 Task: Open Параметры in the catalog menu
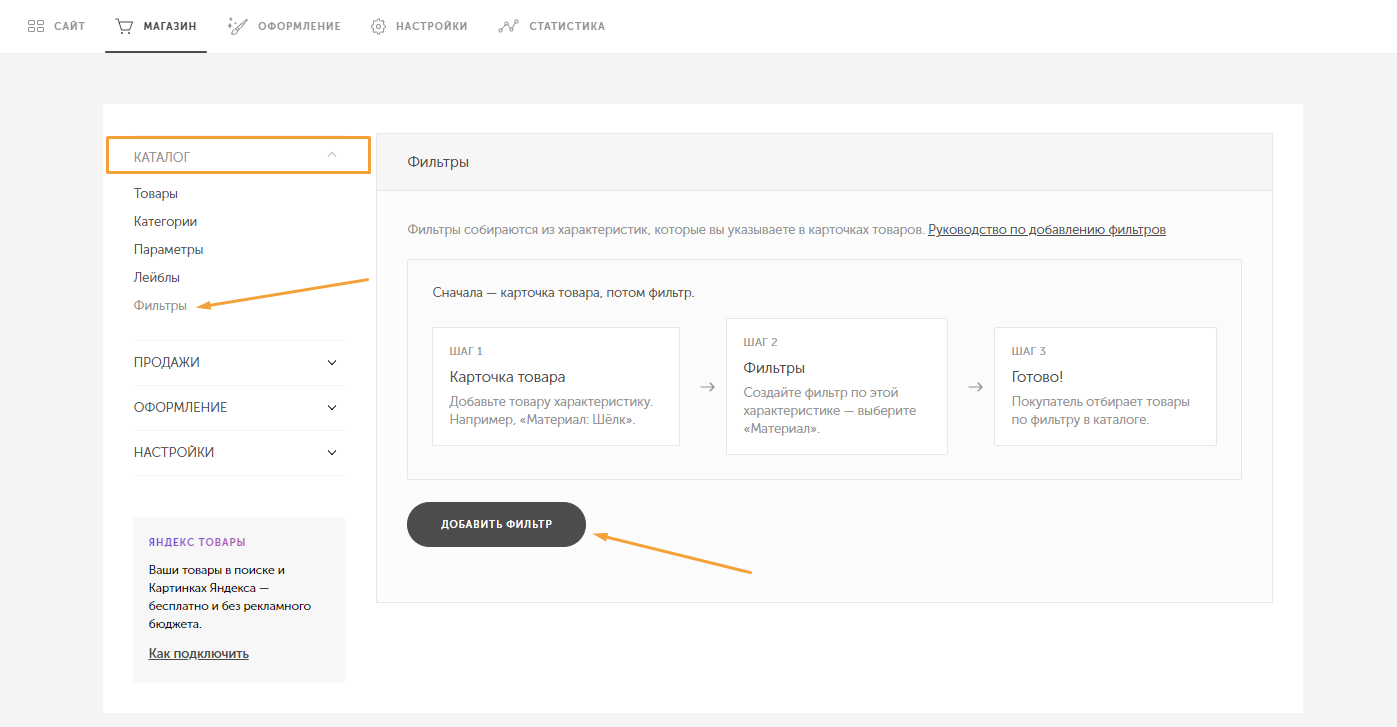[169, 249]
